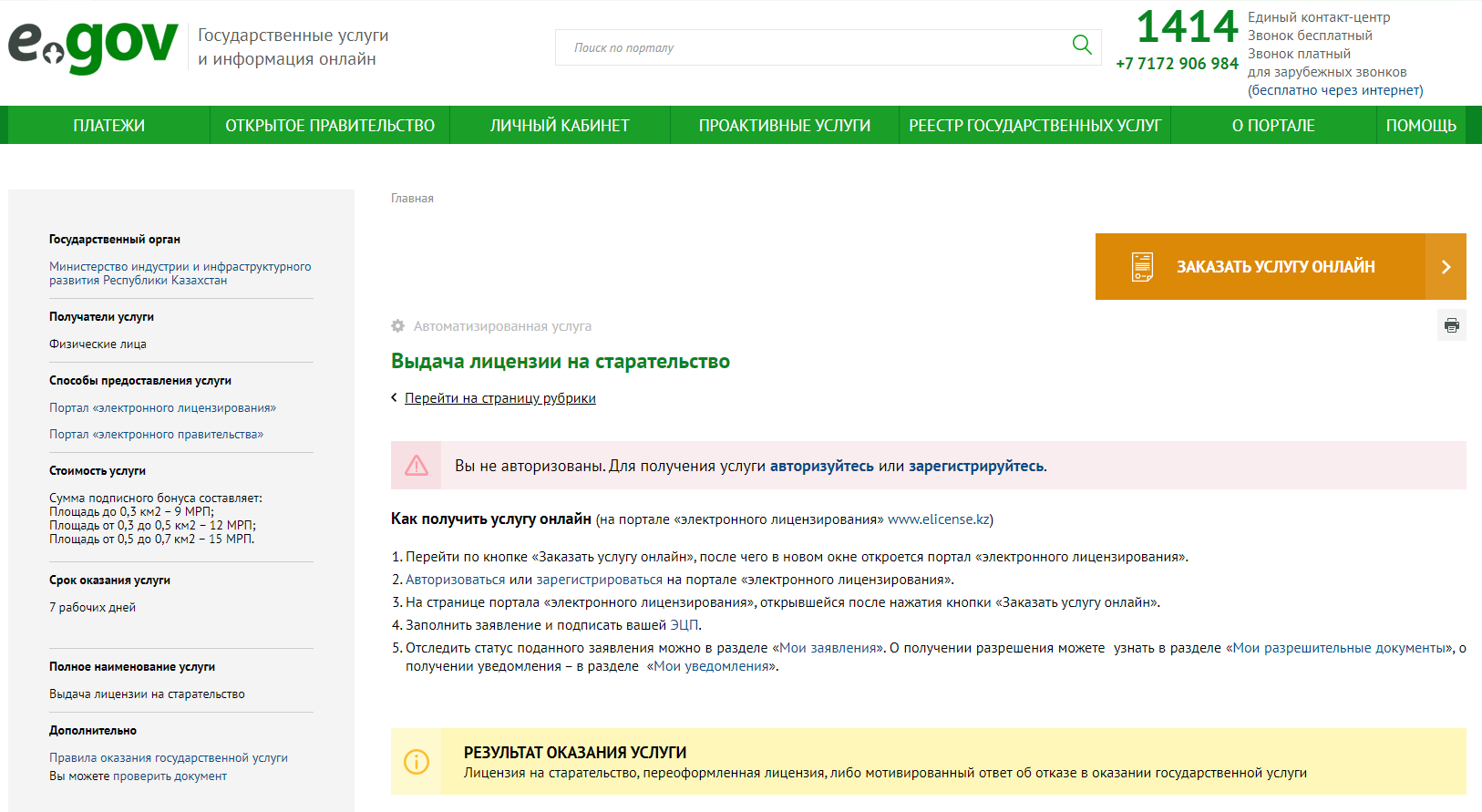Open ЛИЧНЫЙ КАБИНЕТ menu
1482x812 pixels.
560,126
